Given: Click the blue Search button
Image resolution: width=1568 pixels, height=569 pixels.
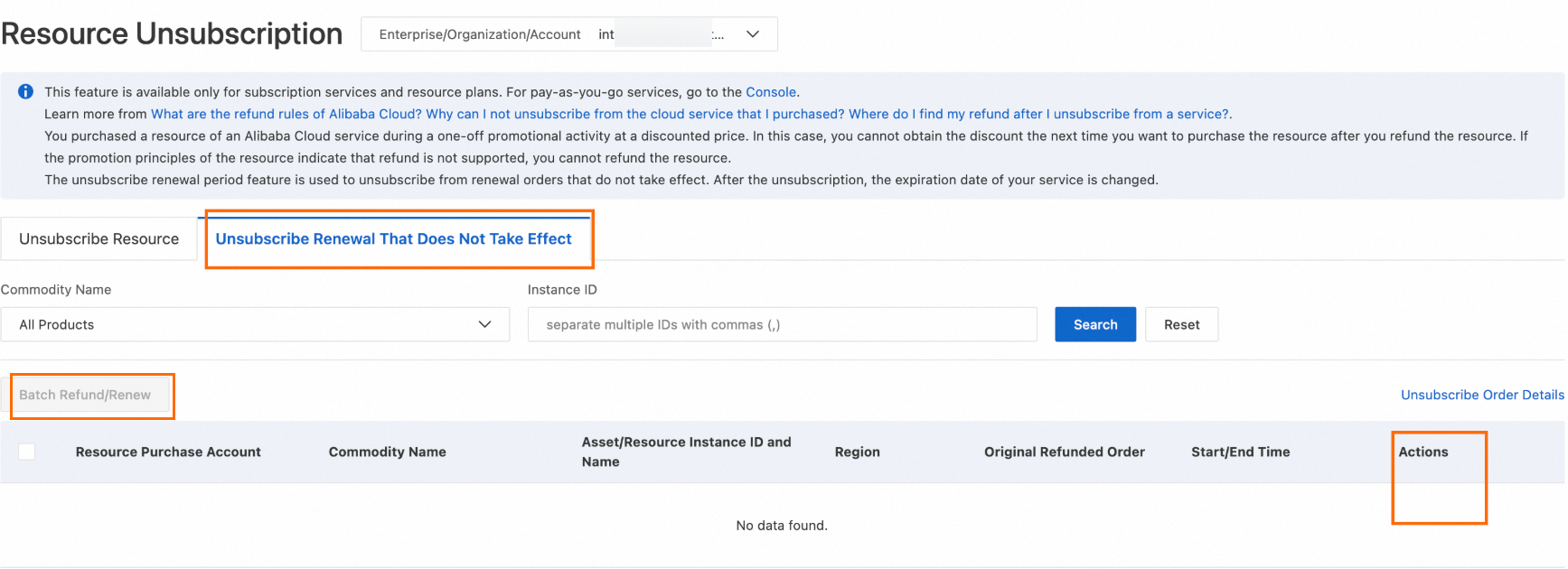Looking at the screenshot, I should click(1094, 324).
